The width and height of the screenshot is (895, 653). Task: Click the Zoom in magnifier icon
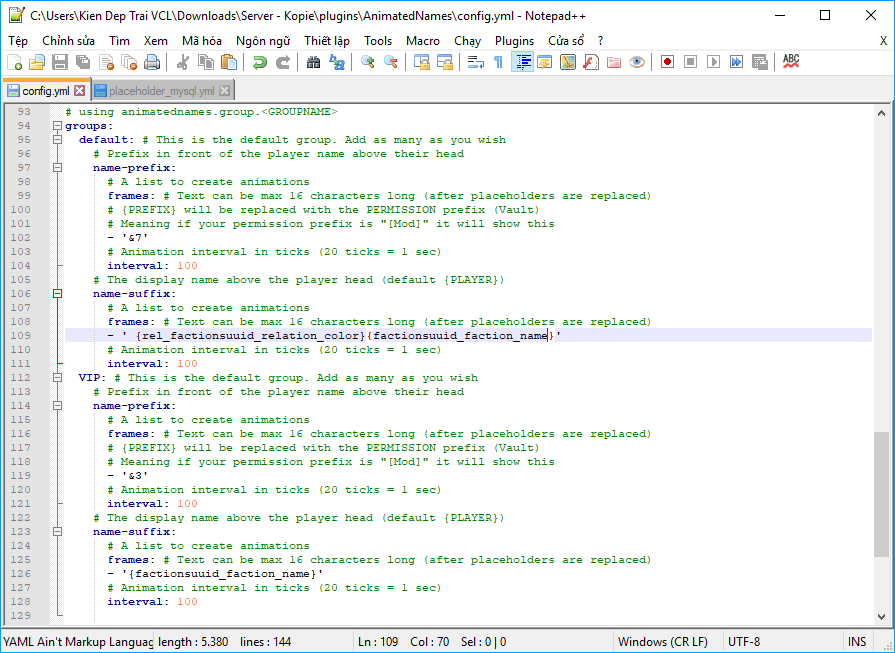(368, 62)
